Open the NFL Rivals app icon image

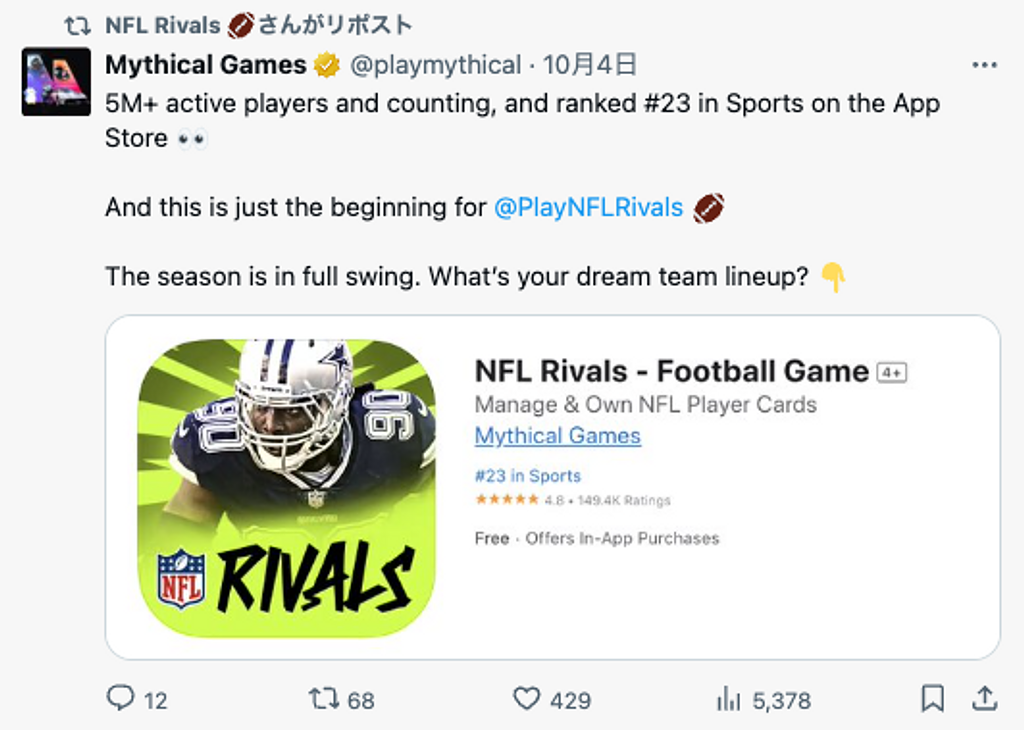tap(286, 488)
